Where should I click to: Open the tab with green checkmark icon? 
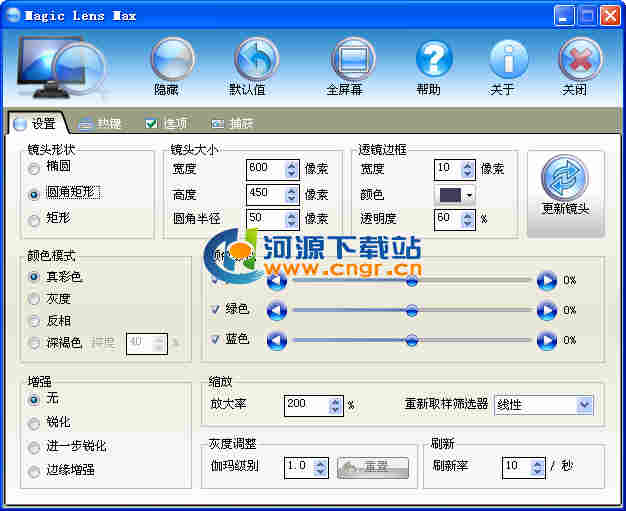[x=166, y=124]
